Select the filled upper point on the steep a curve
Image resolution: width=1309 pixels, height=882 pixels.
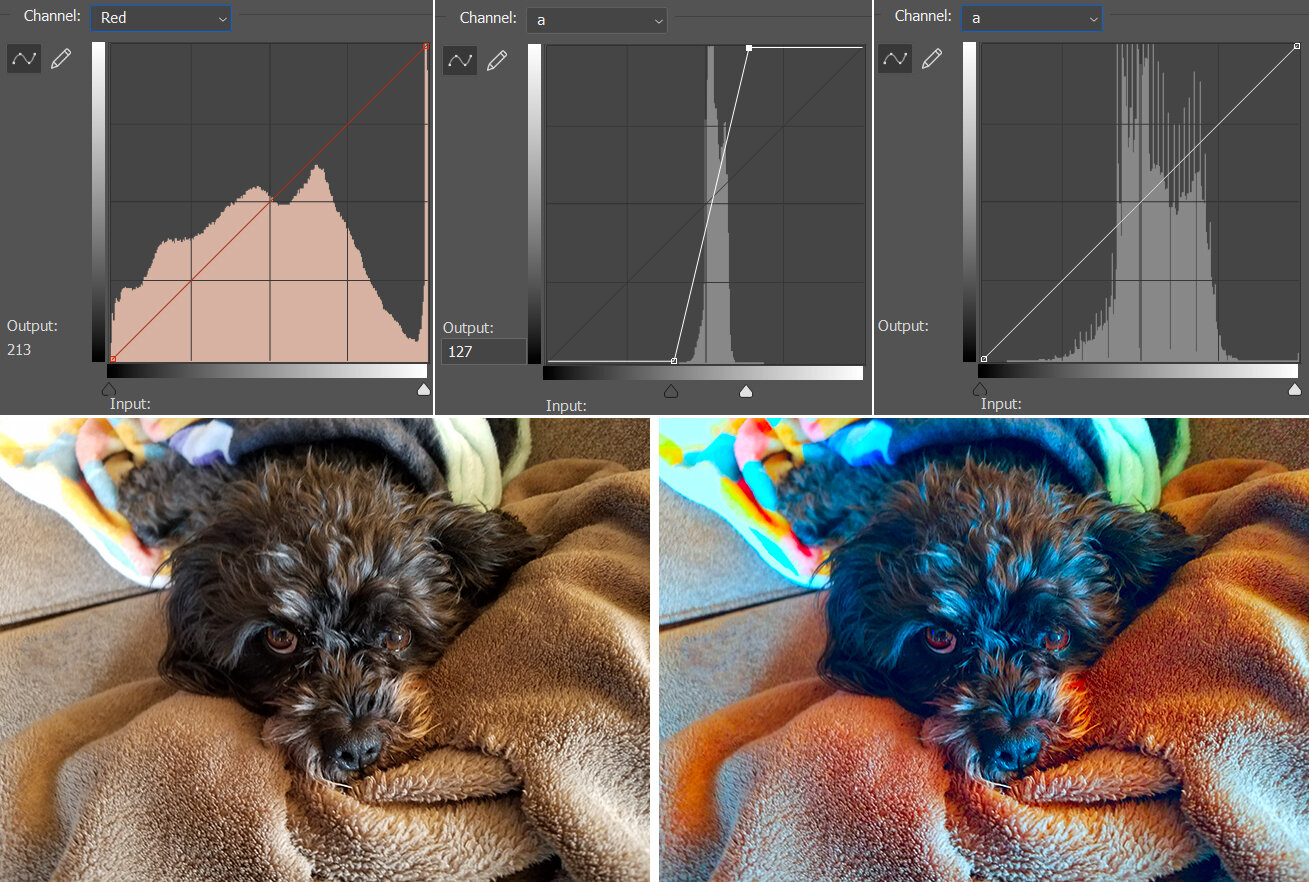pyautogui.click(x=749, y=48)
